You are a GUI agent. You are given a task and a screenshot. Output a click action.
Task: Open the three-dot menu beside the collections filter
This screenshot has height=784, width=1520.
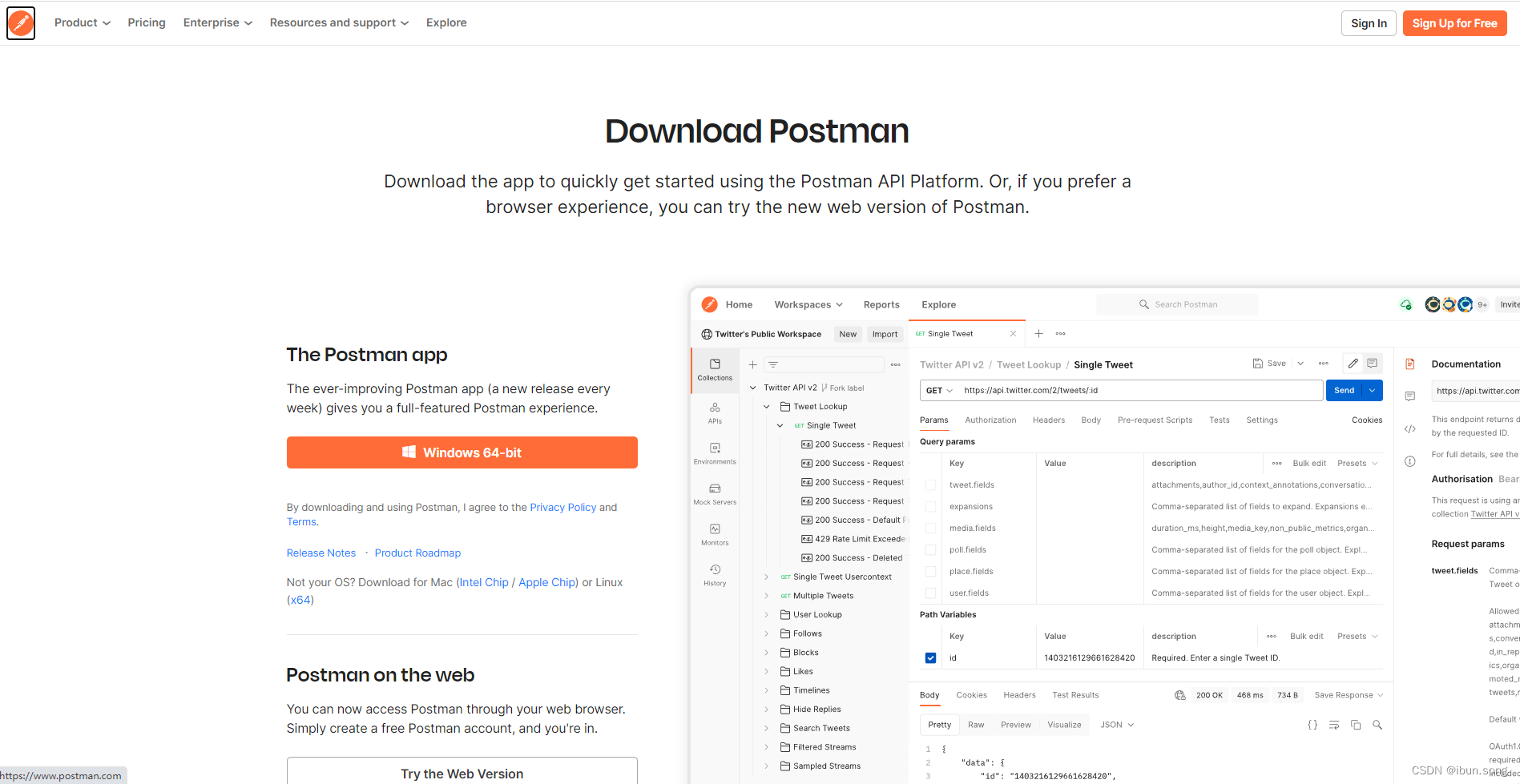(895, 365)
